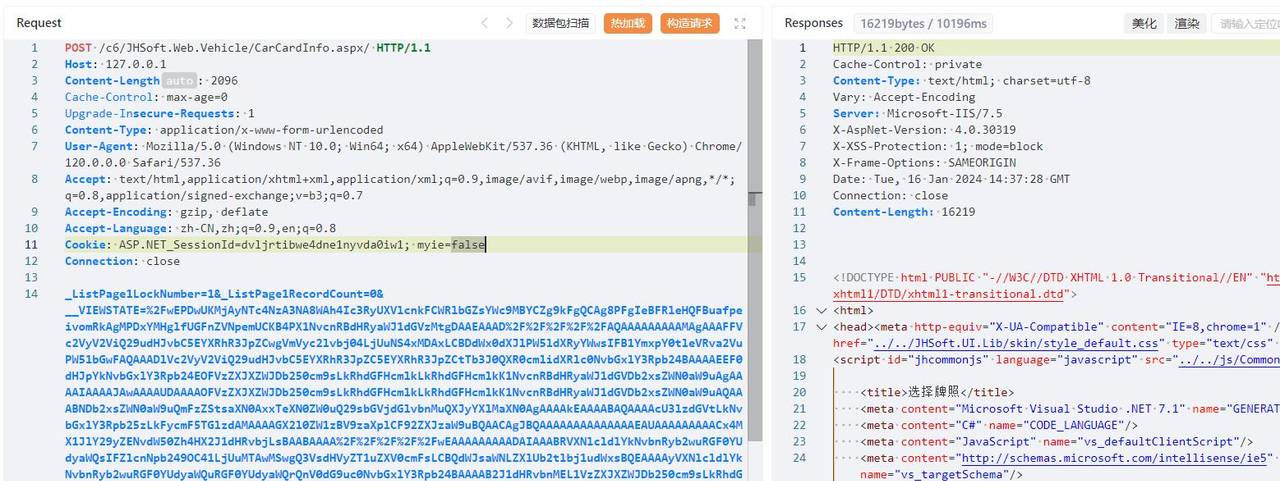Image resolution: width=1280 pixels, height=481 pixels.
Task: Click the 16219bytes / 10196ms response info badge
Action: 922,23
